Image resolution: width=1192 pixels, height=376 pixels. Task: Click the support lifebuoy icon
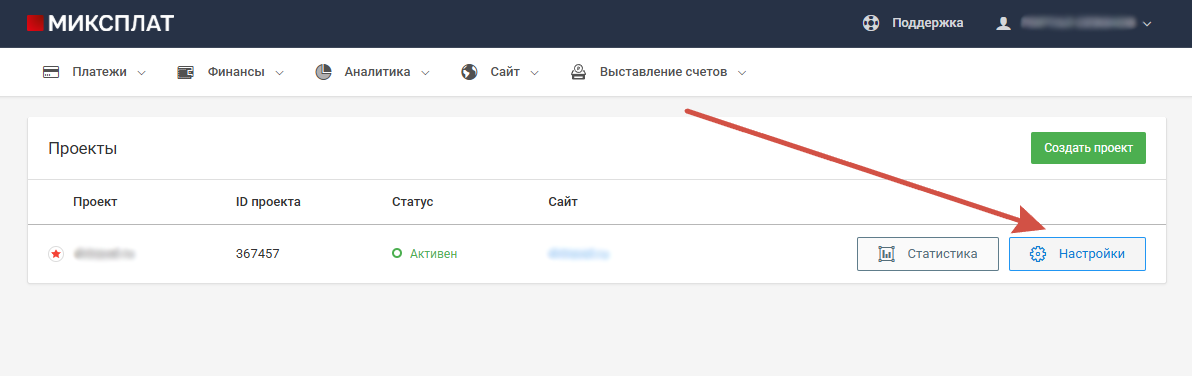tap(870, 24)
